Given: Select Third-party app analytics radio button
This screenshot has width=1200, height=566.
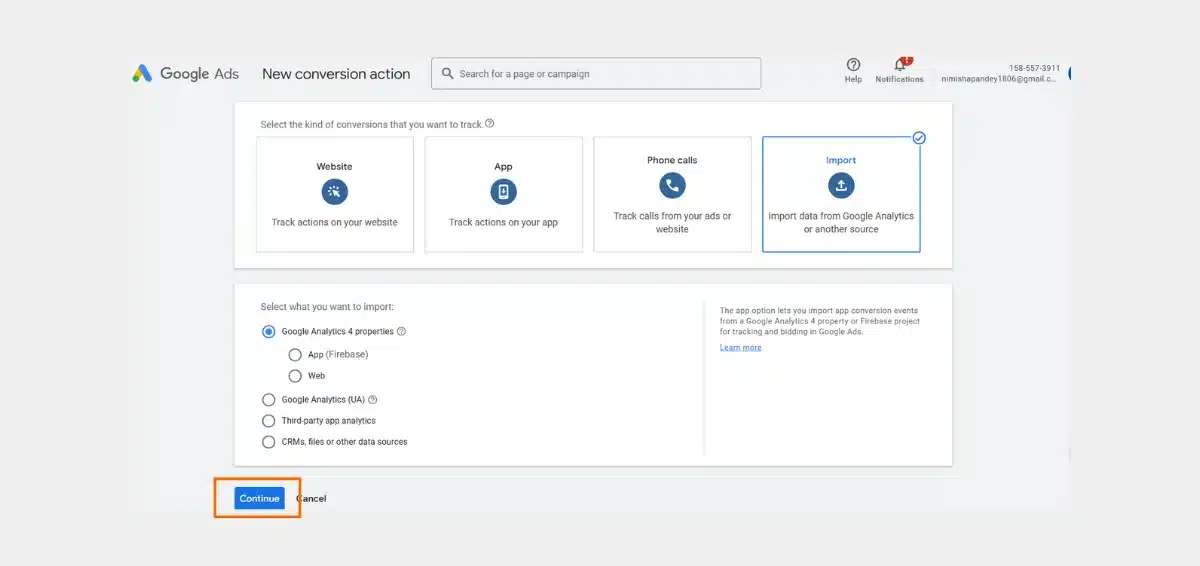Looking at the screenshot, I should tap(268, 421).
